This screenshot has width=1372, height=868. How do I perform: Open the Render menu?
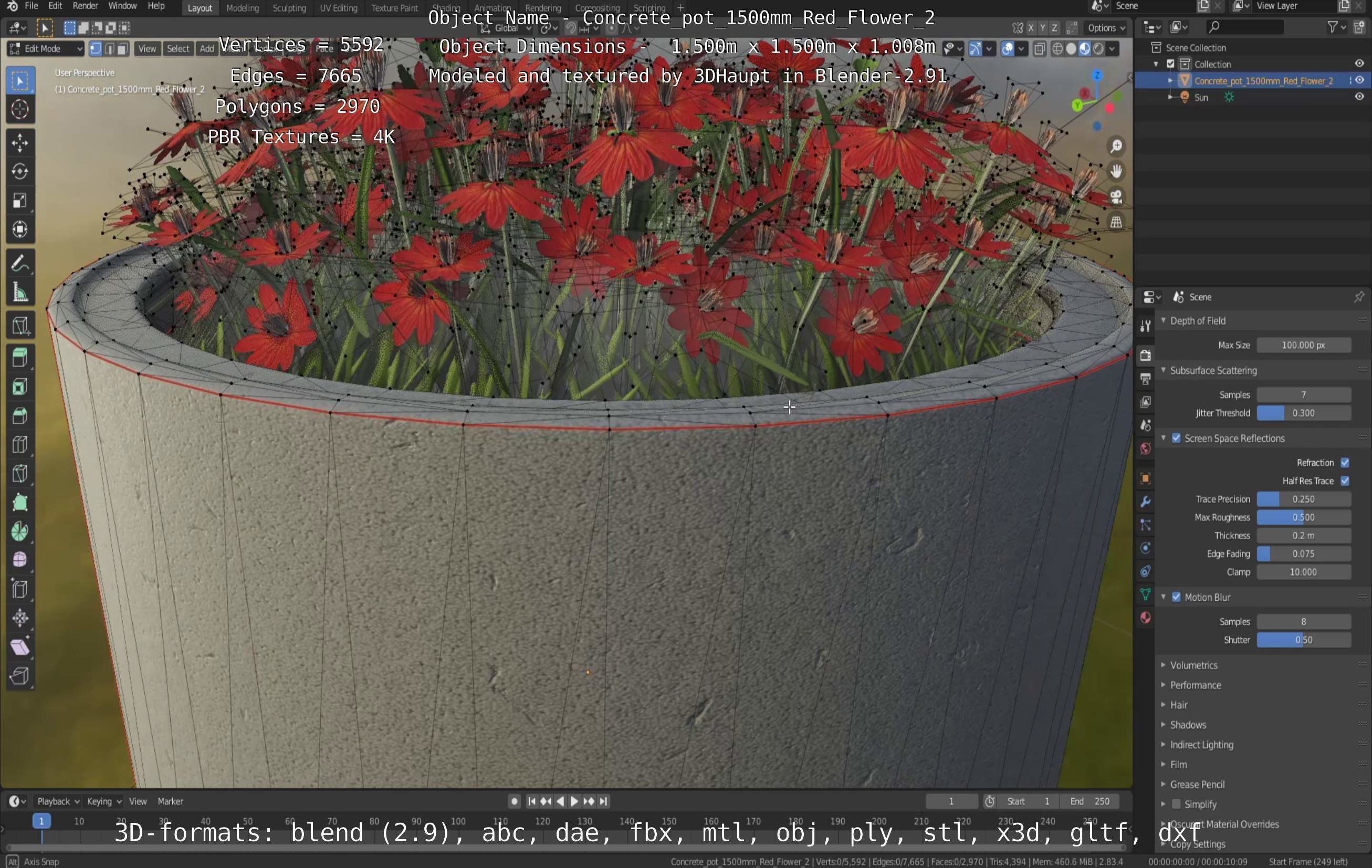85,6
